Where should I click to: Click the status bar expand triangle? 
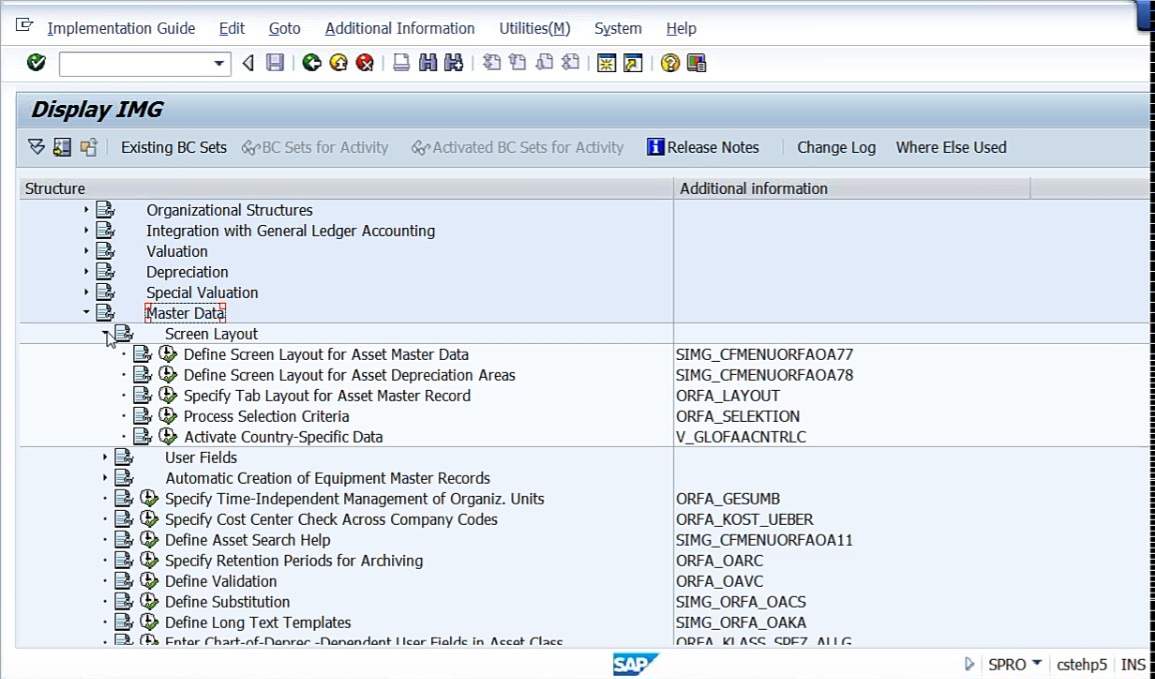969,664
